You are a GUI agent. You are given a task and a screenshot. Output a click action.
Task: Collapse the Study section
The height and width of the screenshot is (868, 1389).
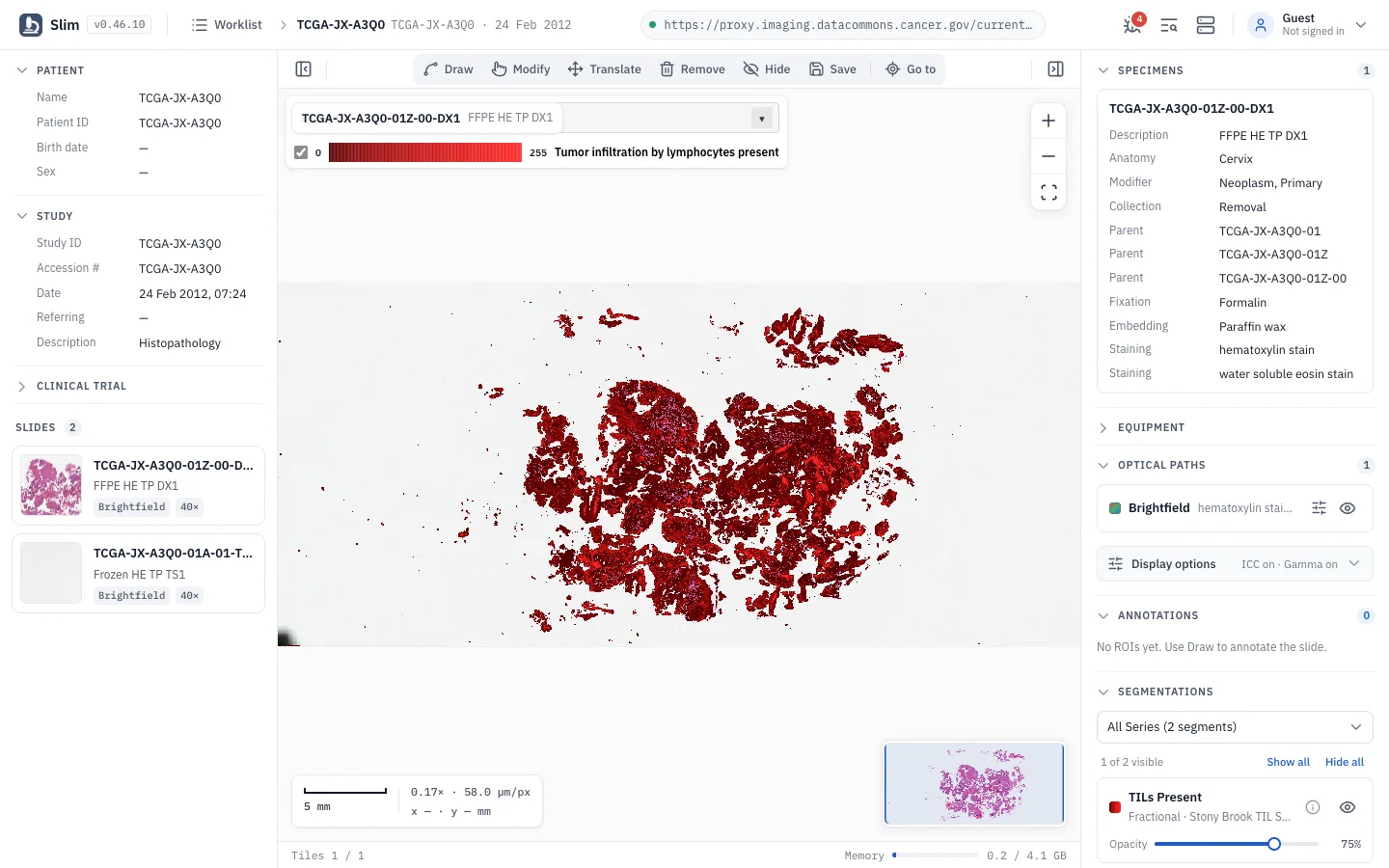pyautogui.click(x=22, y=216)
